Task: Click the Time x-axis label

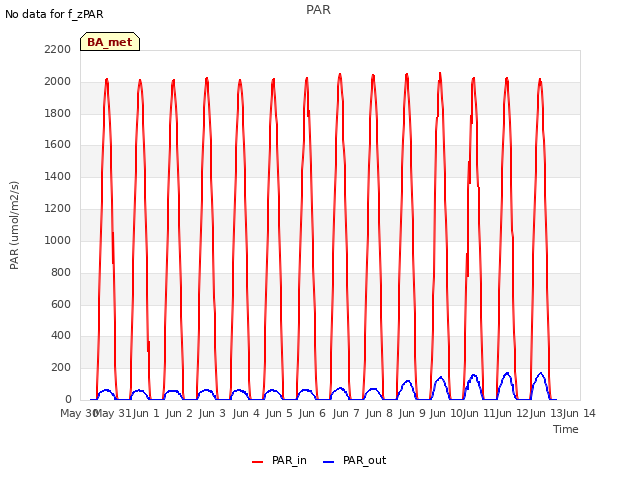Action: click(566, 429)
